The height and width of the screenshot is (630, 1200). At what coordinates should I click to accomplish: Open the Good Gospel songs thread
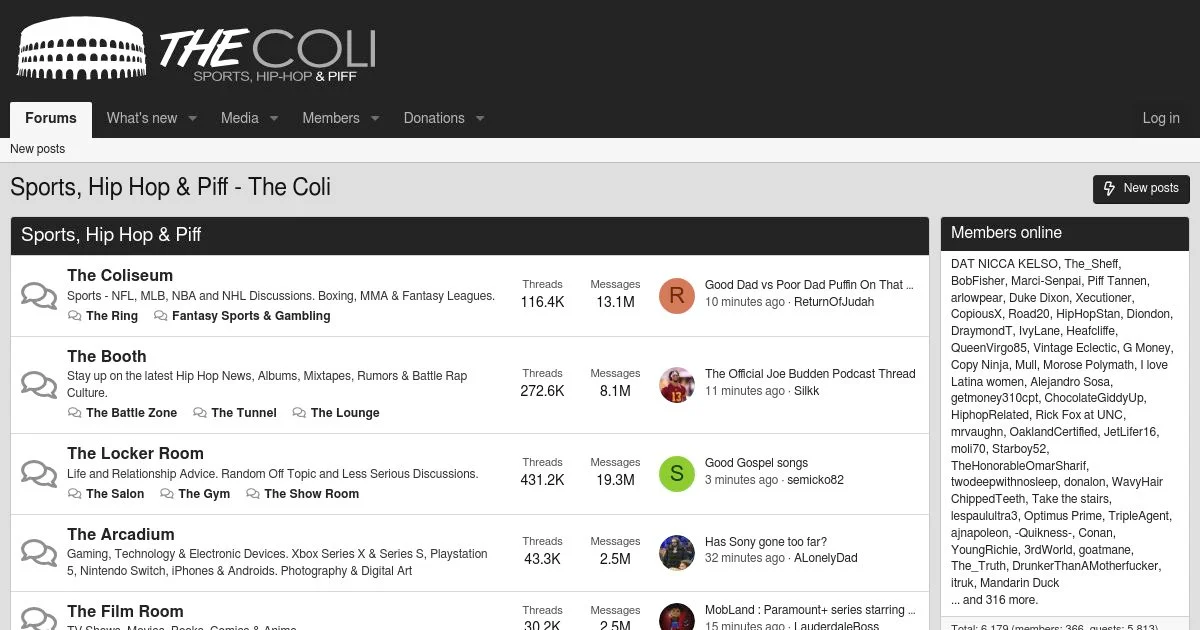tap(756, 463)
